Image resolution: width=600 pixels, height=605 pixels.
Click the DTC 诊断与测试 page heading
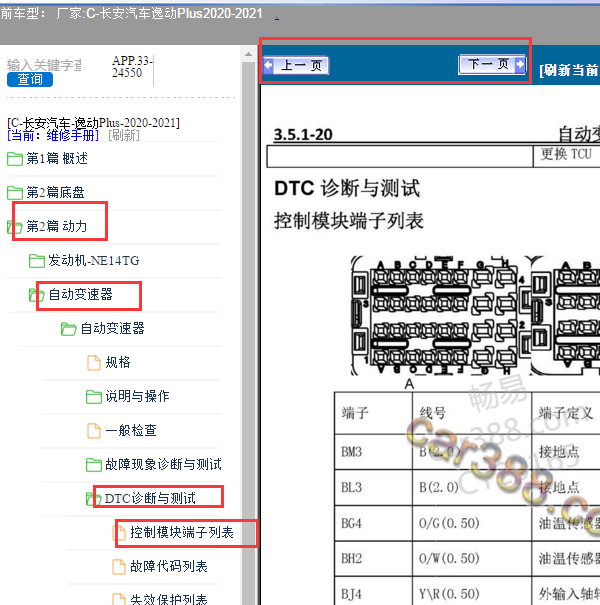pos(347,188)
